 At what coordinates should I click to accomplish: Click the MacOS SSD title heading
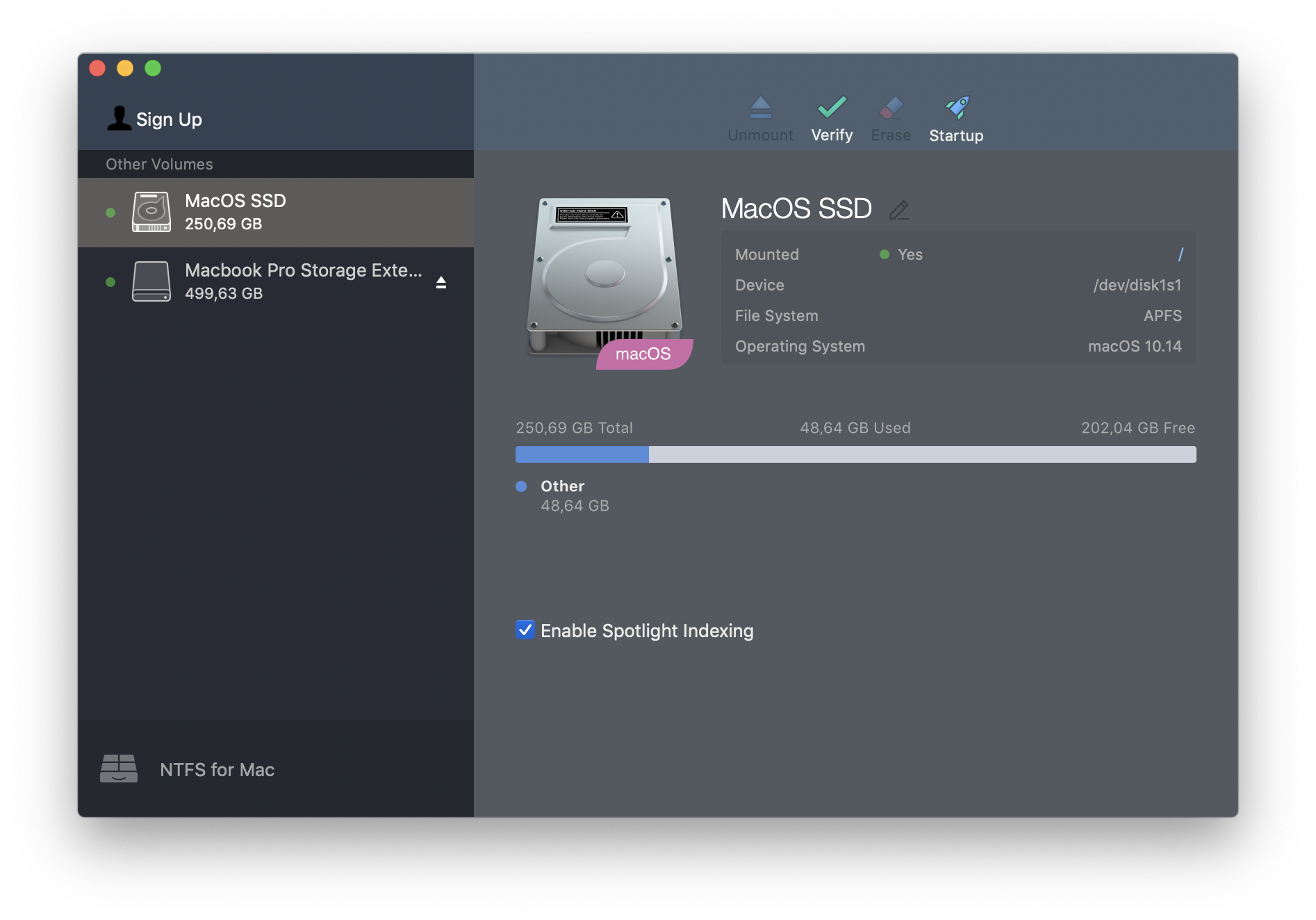[x=796, y=208]
